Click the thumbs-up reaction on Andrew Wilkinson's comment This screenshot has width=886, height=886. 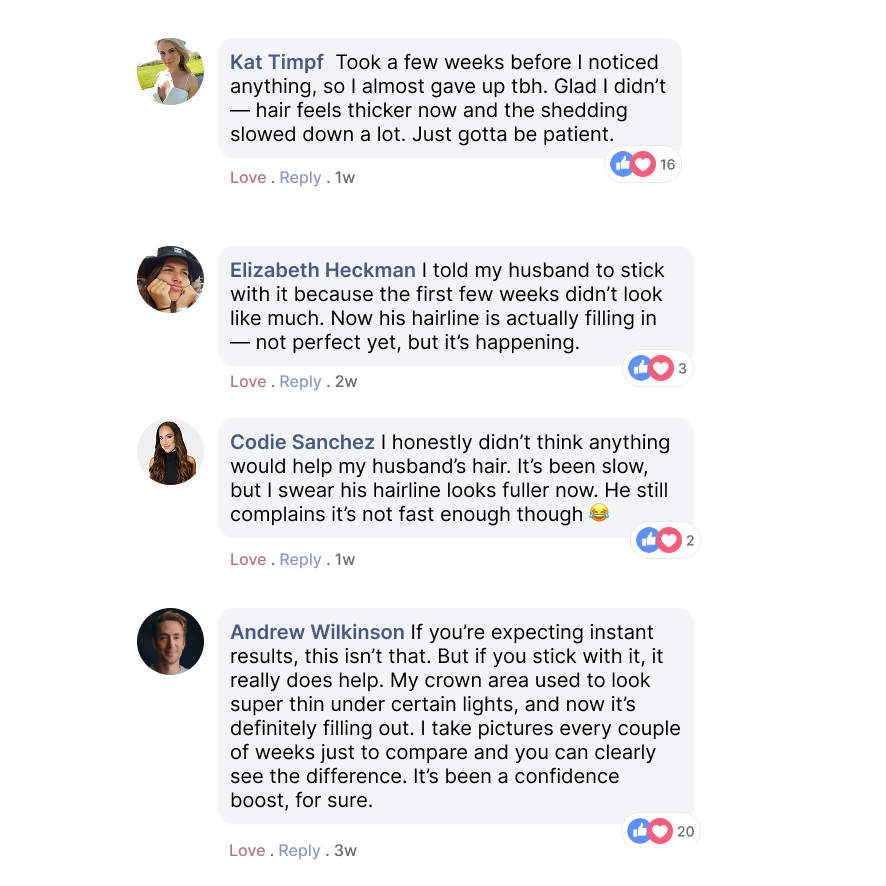639,831
